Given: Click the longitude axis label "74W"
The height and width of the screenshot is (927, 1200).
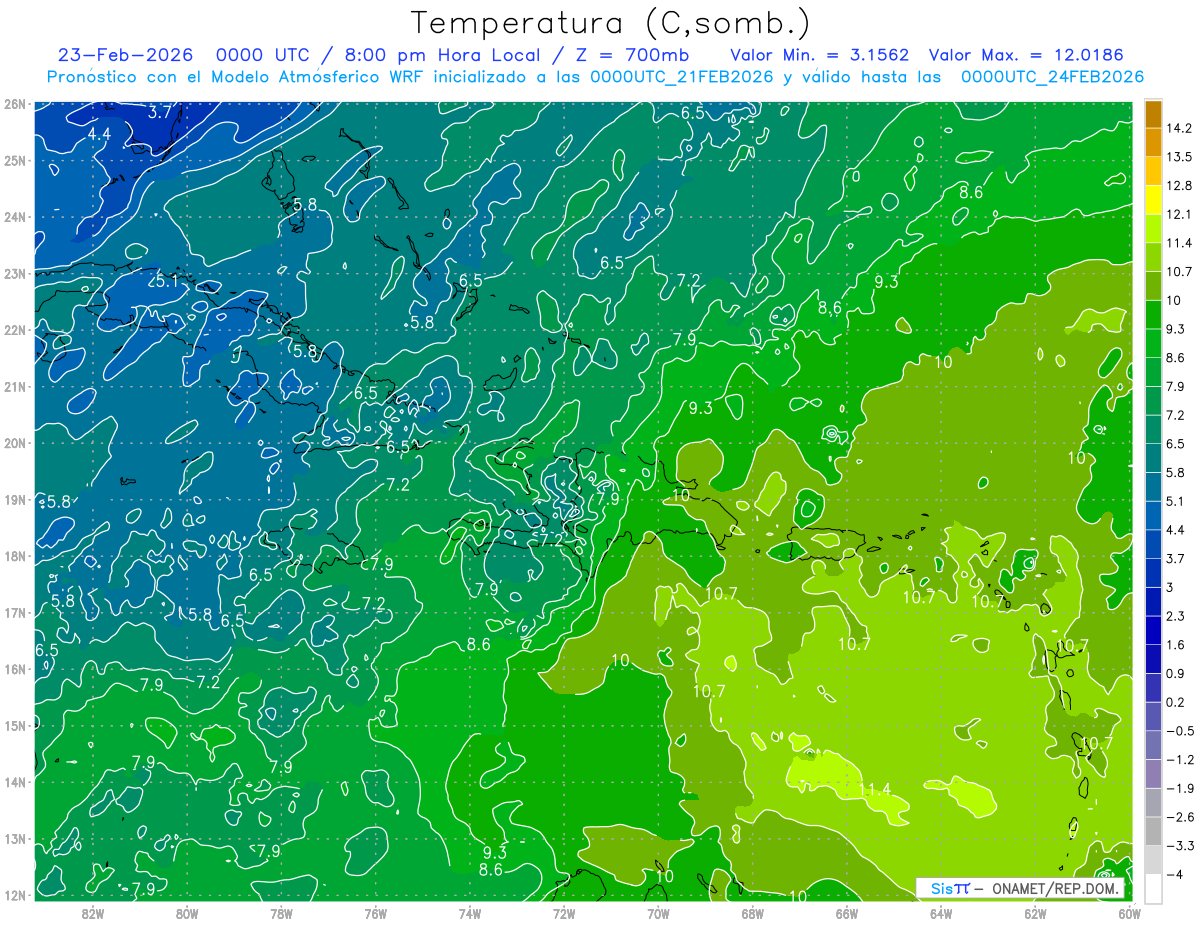Looking at the screenshot, I should coord(470,912).
